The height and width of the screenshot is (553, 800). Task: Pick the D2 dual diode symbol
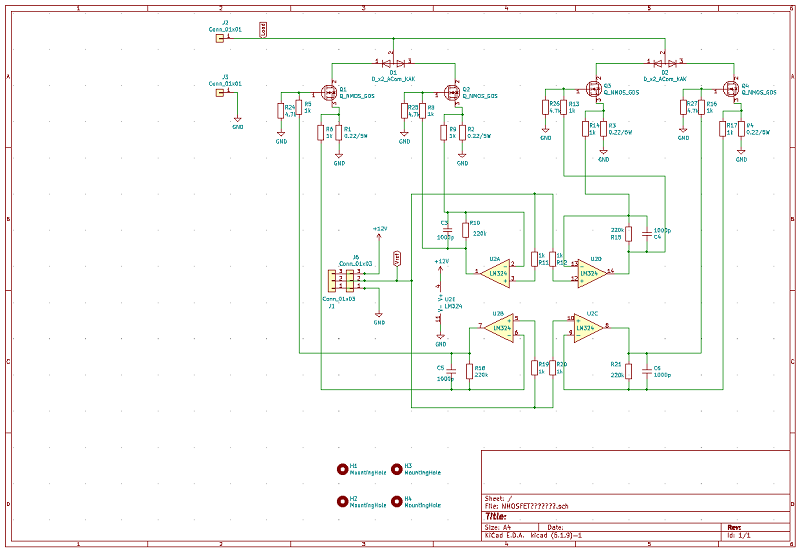pos(665,62)
